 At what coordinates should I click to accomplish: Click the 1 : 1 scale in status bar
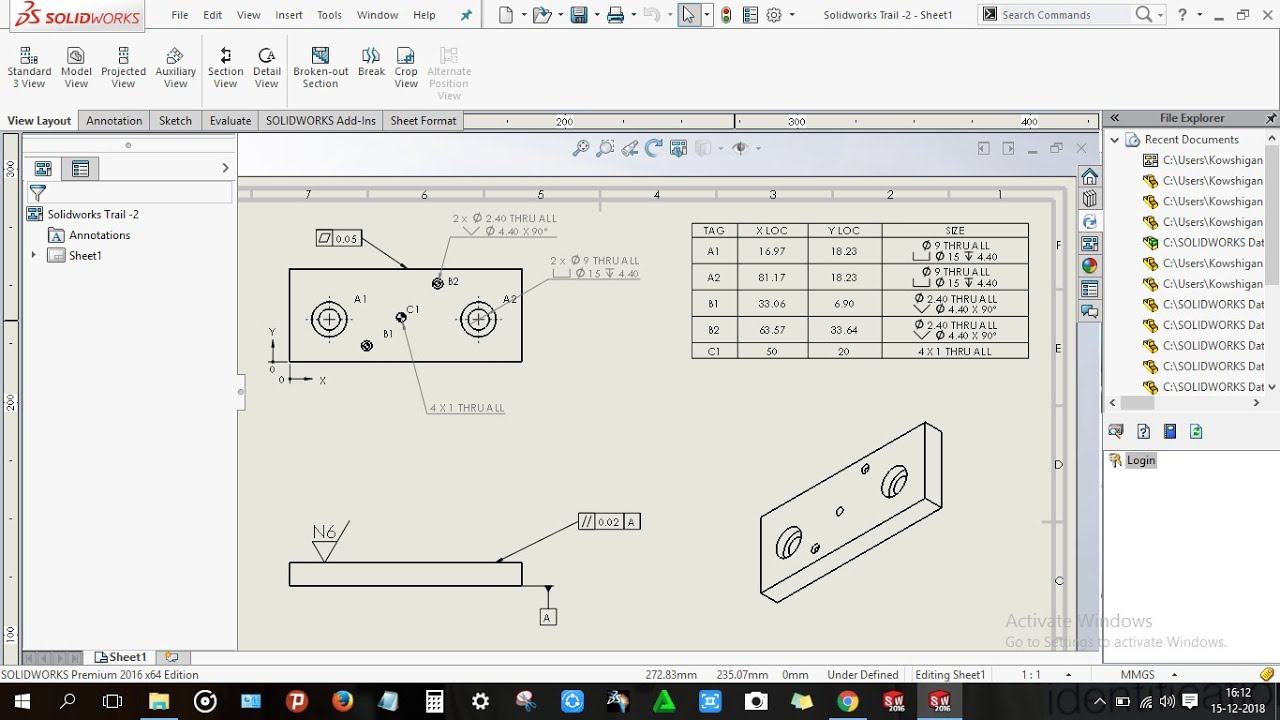click(x=1031, y=675)
